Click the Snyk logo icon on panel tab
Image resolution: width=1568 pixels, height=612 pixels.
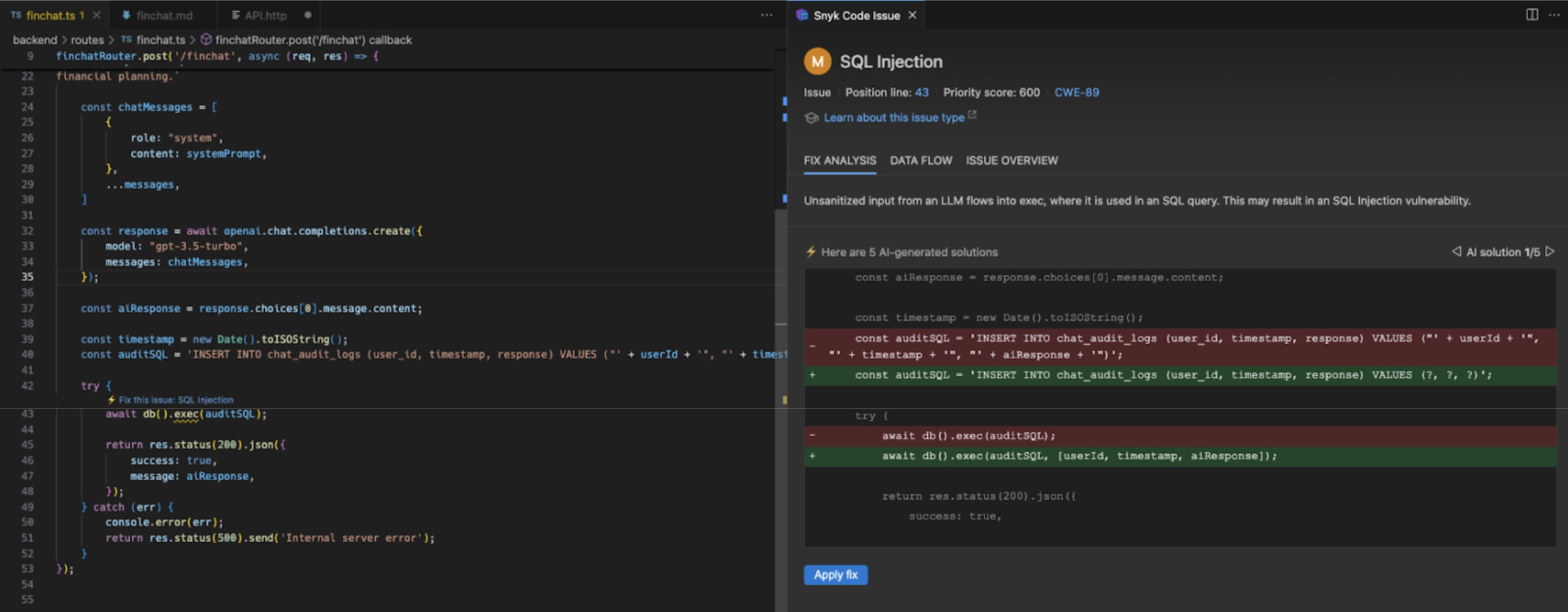tap(802, 15)
